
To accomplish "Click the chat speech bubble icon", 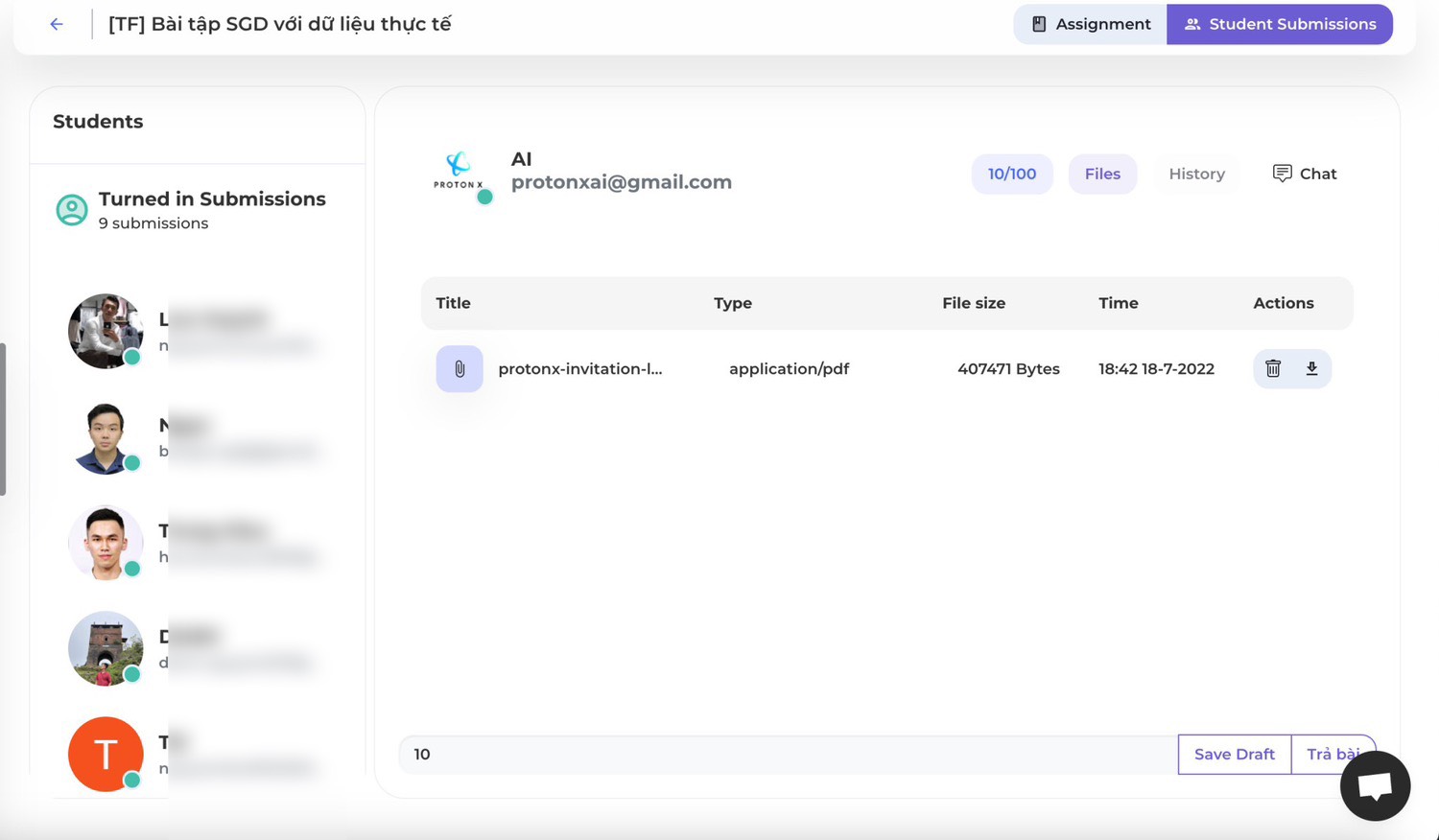I will pyautogui.click(x=1282, y=173).
